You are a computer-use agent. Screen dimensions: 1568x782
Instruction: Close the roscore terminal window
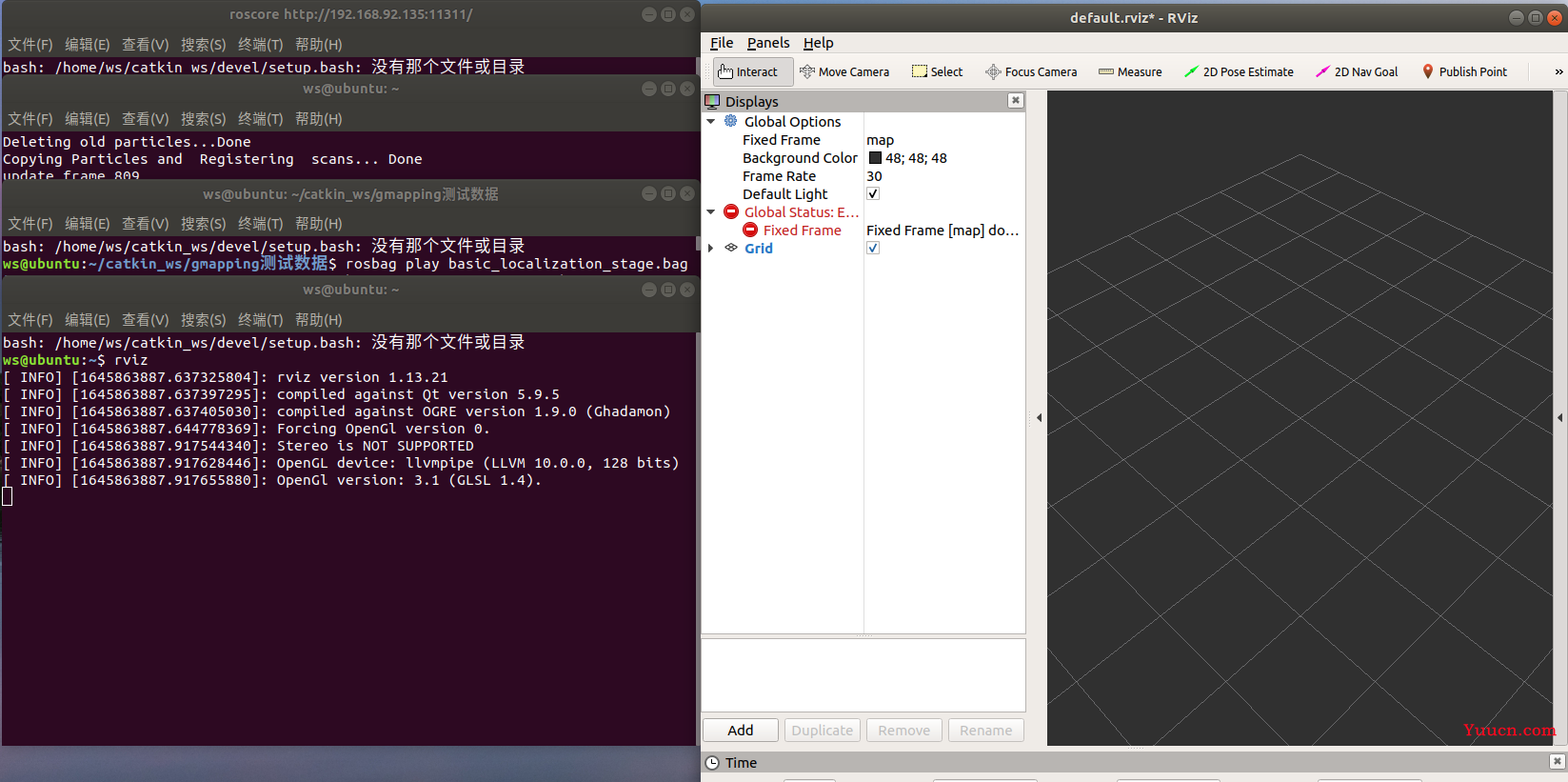[687, 14]
